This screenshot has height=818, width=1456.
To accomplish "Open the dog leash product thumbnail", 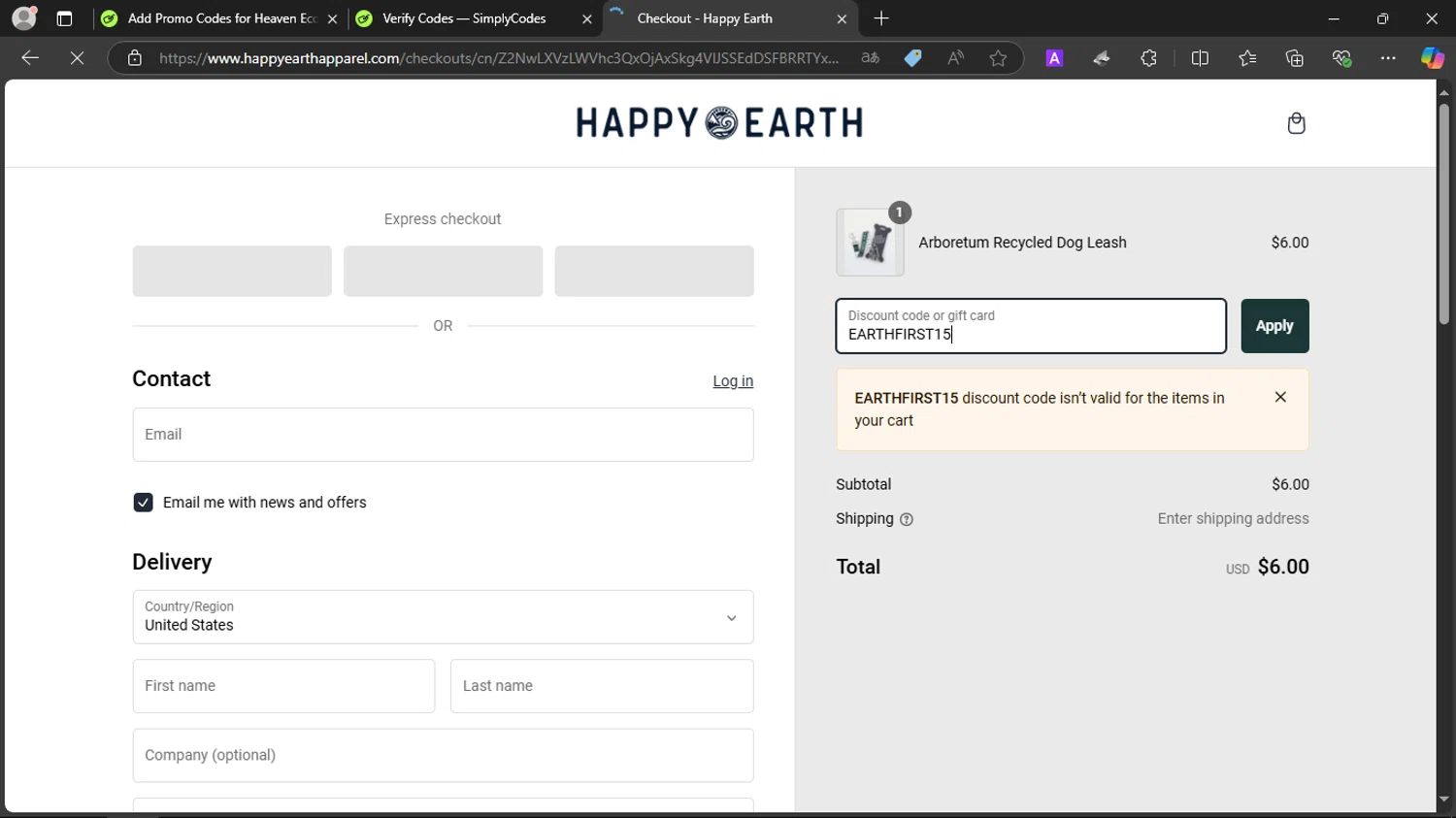I will click(870, 243).
